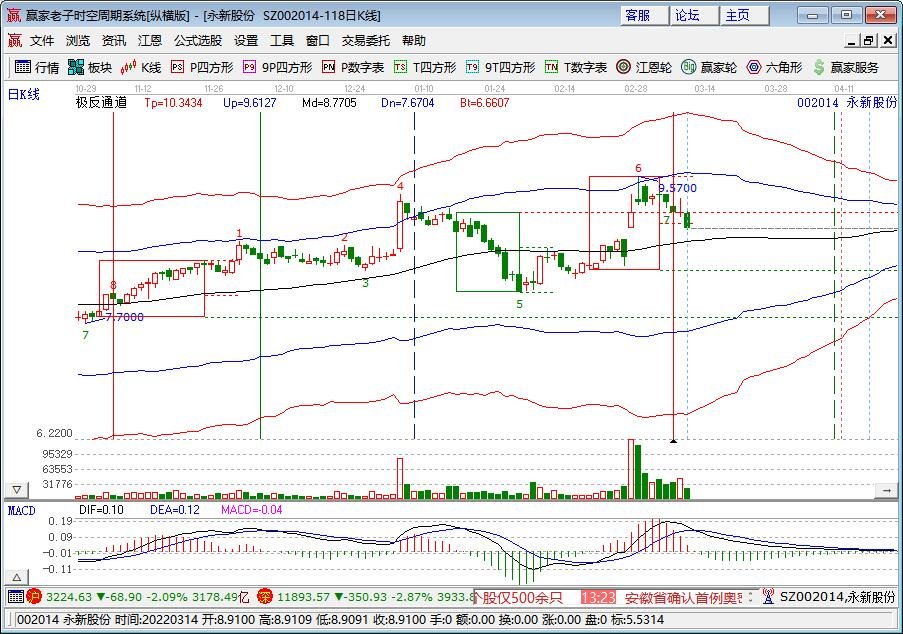This screenshot has height=634, width=903.
Task: Open the 公式选股 menu
Action: [x=198, y=40]
